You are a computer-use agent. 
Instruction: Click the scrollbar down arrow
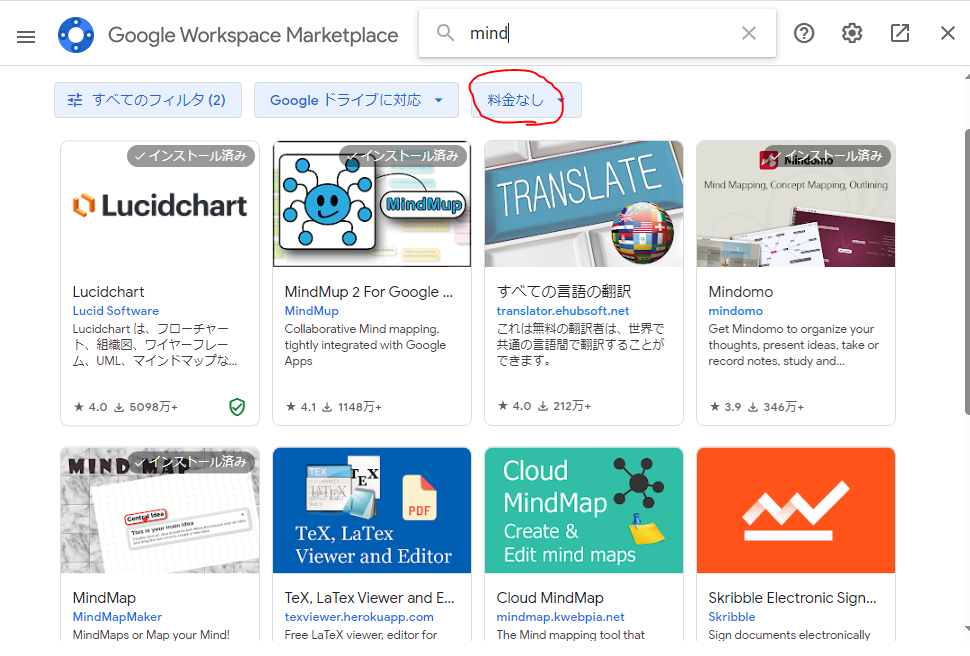click(x=967, y=630)
